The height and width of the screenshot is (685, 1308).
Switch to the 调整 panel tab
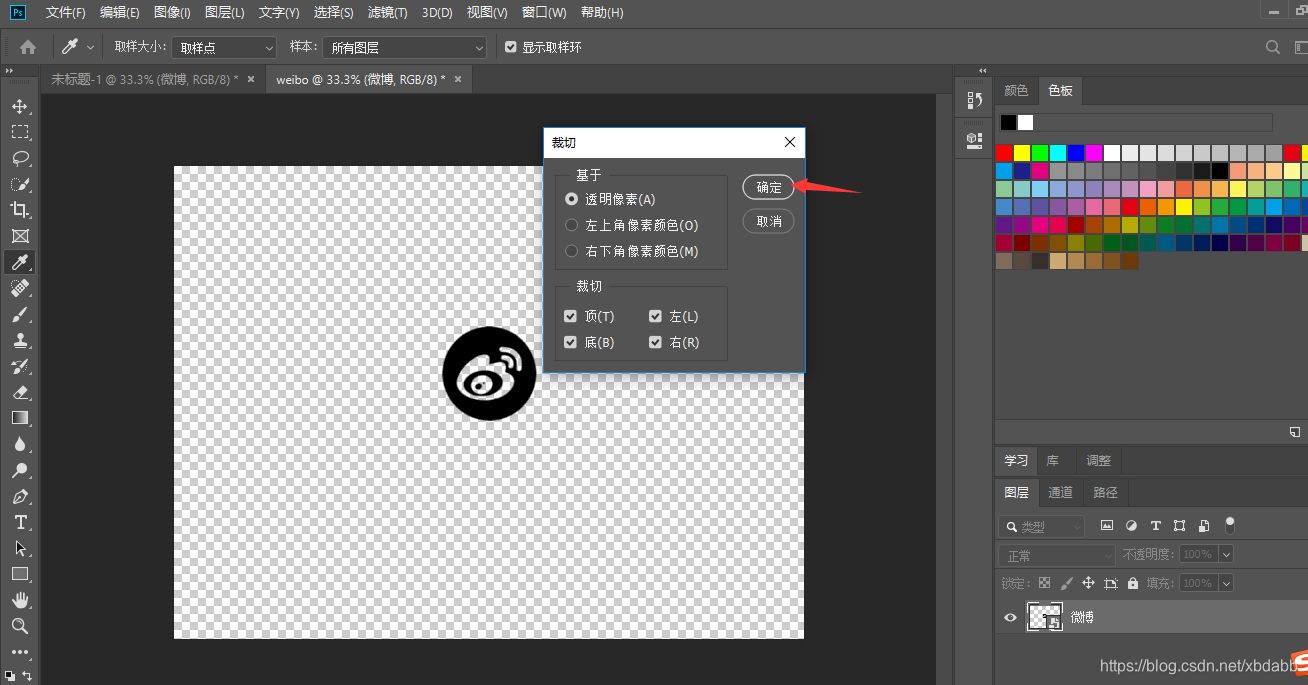[1098, 461]
